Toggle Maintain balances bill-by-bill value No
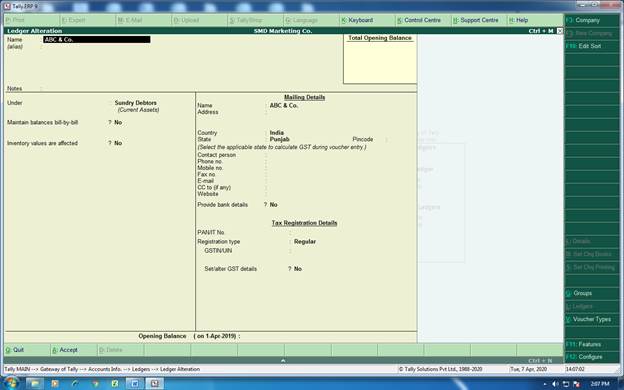This screenshot has height=390, width=624. click(118, 123)
